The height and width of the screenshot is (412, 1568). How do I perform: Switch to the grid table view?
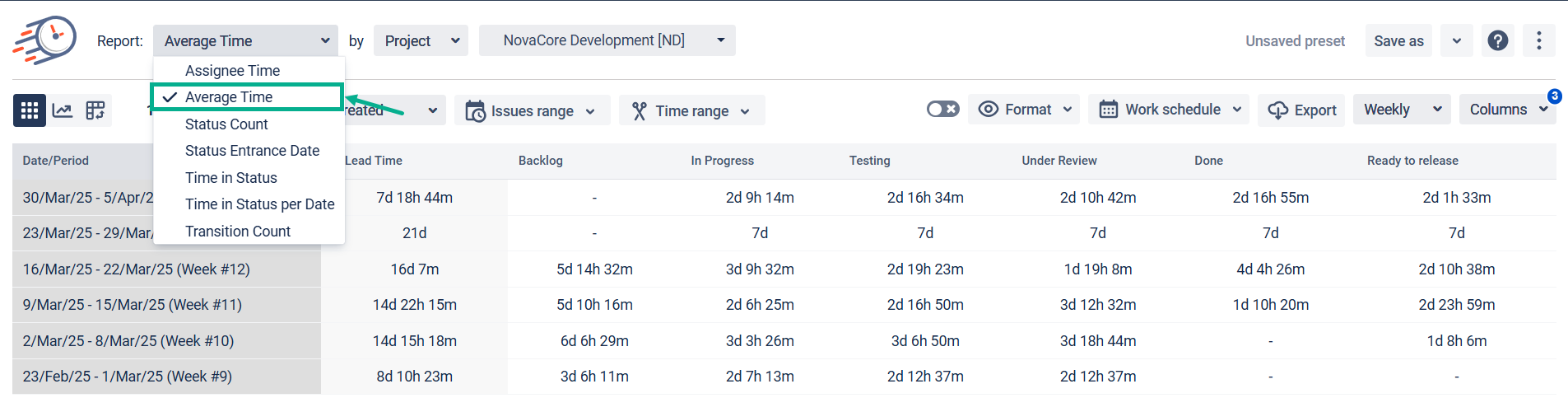[x=30, y=110]
